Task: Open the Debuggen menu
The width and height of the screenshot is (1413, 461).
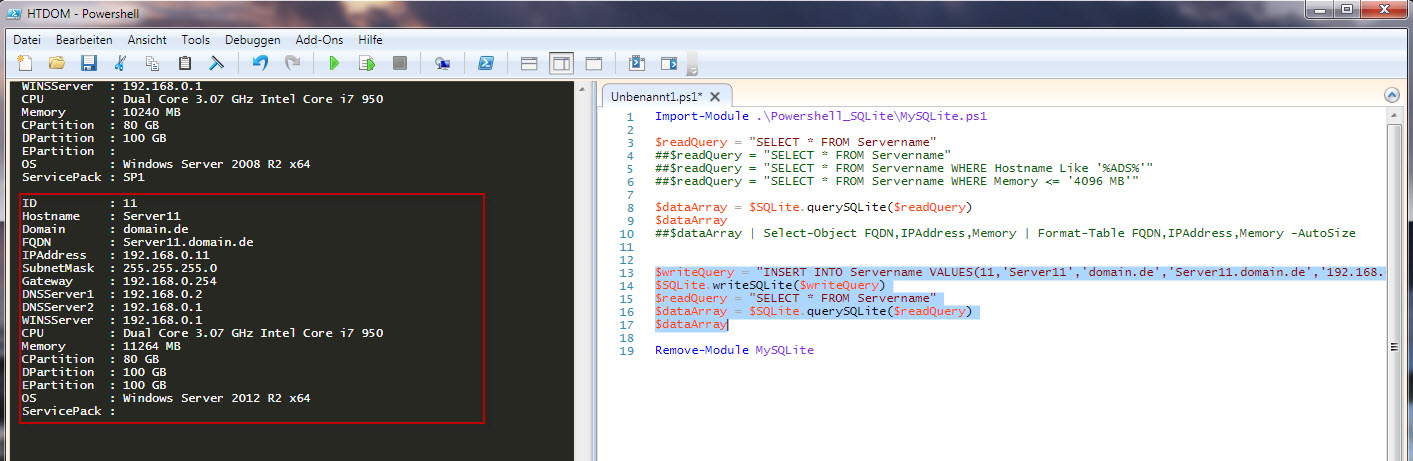Action: [253, 40]
